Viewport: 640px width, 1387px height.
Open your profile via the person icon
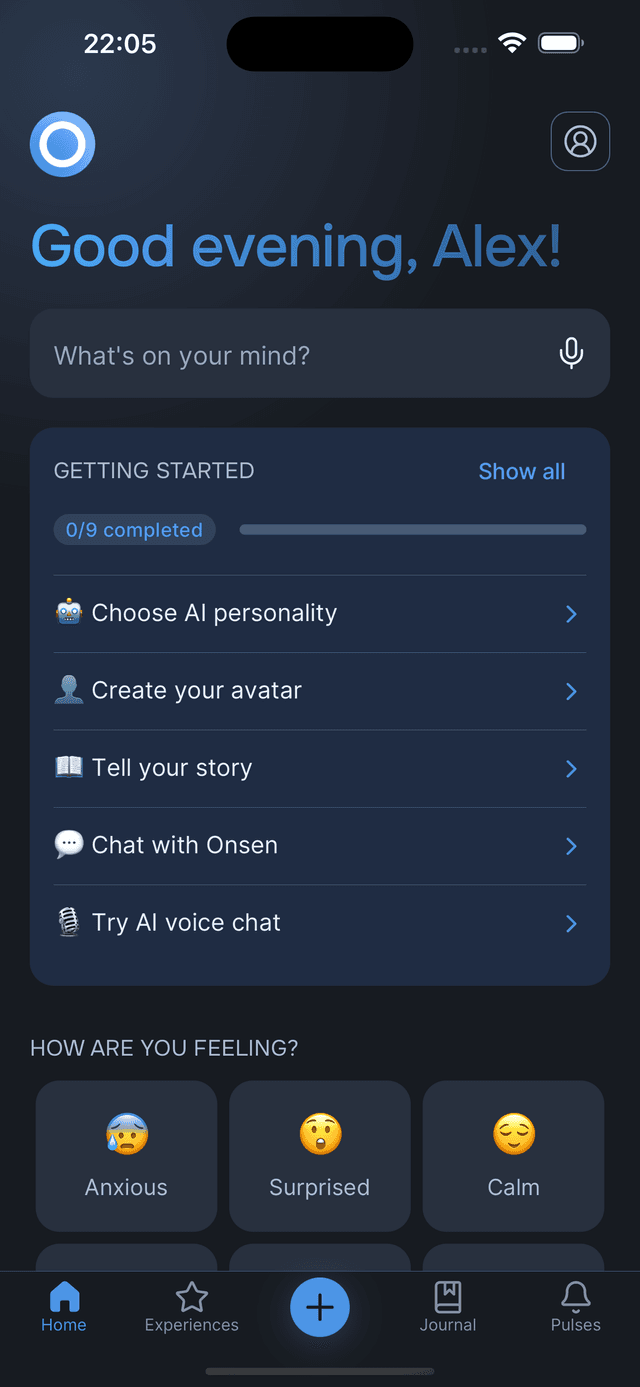(580, 141)
